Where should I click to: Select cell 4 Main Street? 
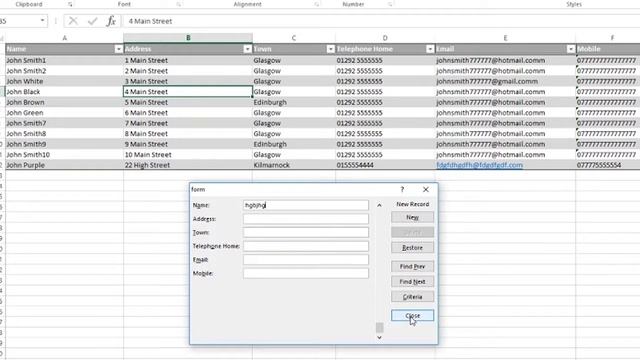click(188, 92)
